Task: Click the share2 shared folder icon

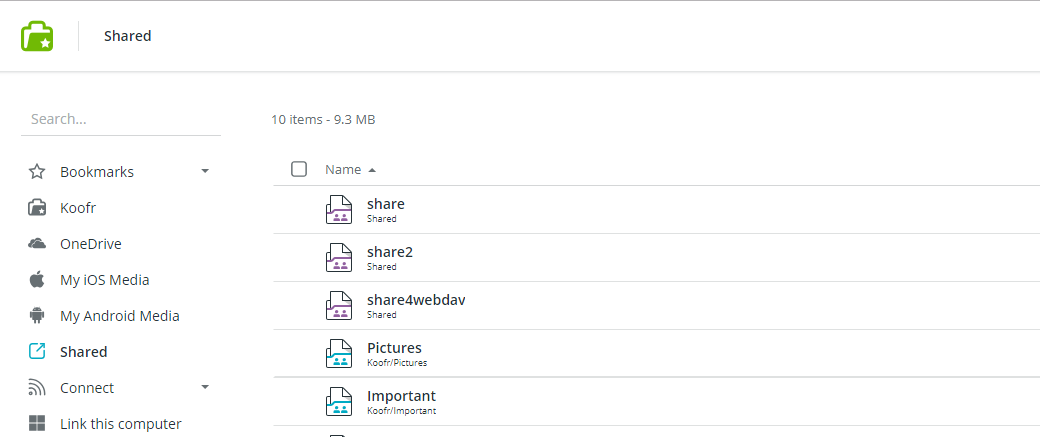Action: 339,258
